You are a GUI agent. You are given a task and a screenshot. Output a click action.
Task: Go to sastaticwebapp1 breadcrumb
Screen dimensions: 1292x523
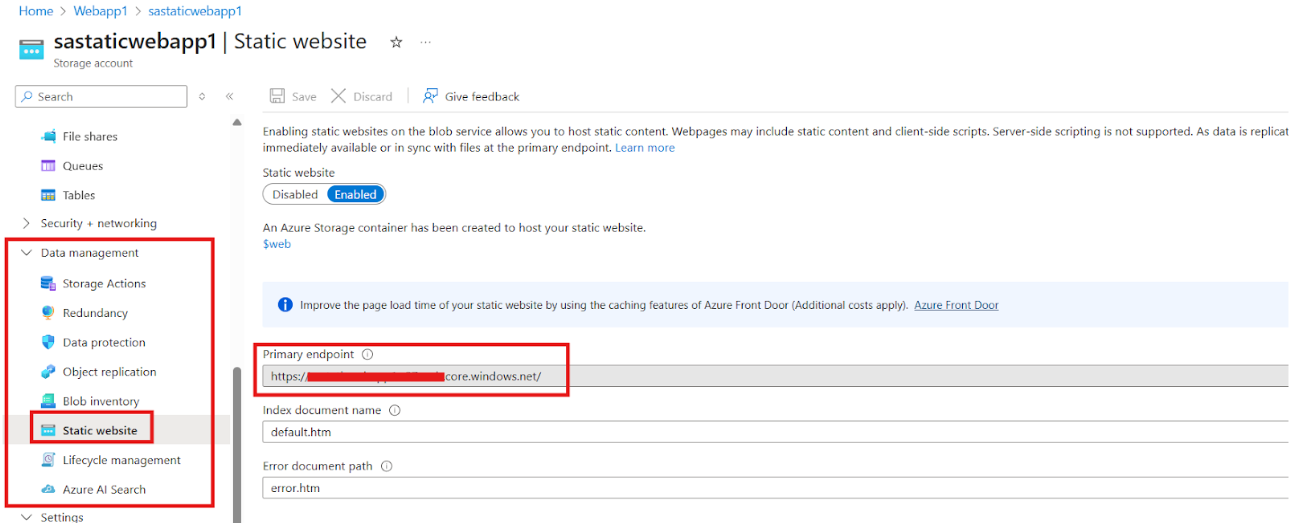pos(195,11)
